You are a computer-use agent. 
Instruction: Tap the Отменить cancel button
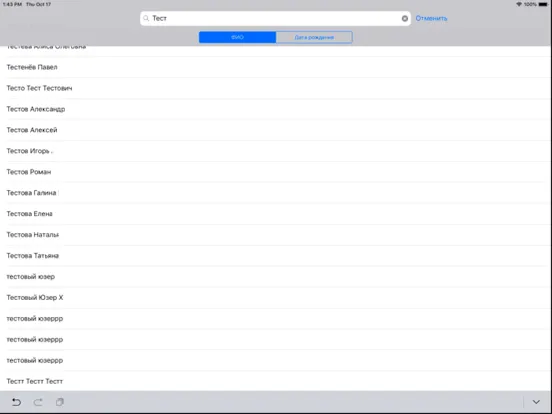pos(431,18)
